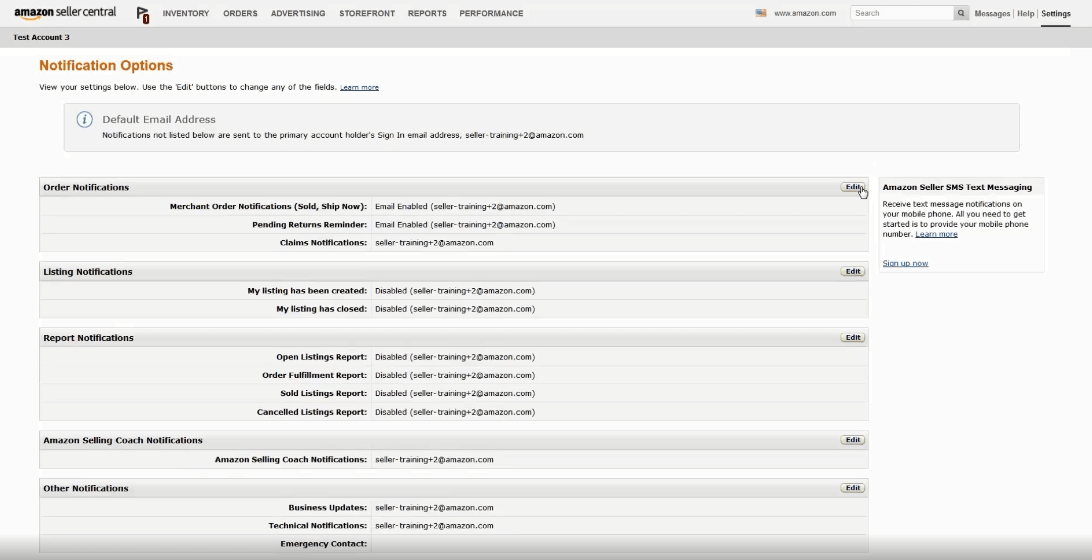
Task: Open the Reports menu
Action: point(427,14)
